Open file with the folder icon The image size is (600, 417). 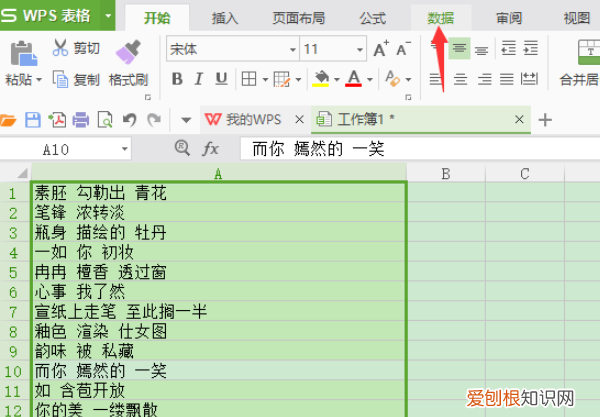click(x=8, y=121)
